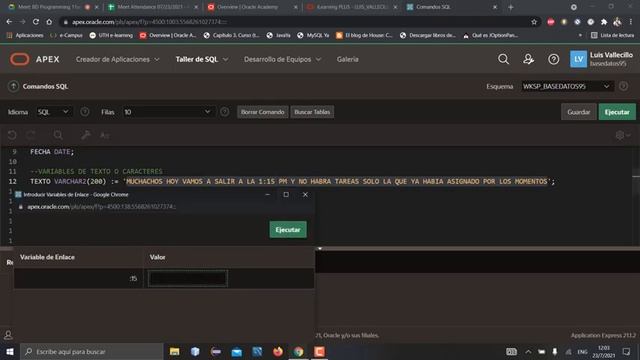Expand Desarrollo de Equipos menu
This screenshot has height=360, width=640.
tap(282, 59)
